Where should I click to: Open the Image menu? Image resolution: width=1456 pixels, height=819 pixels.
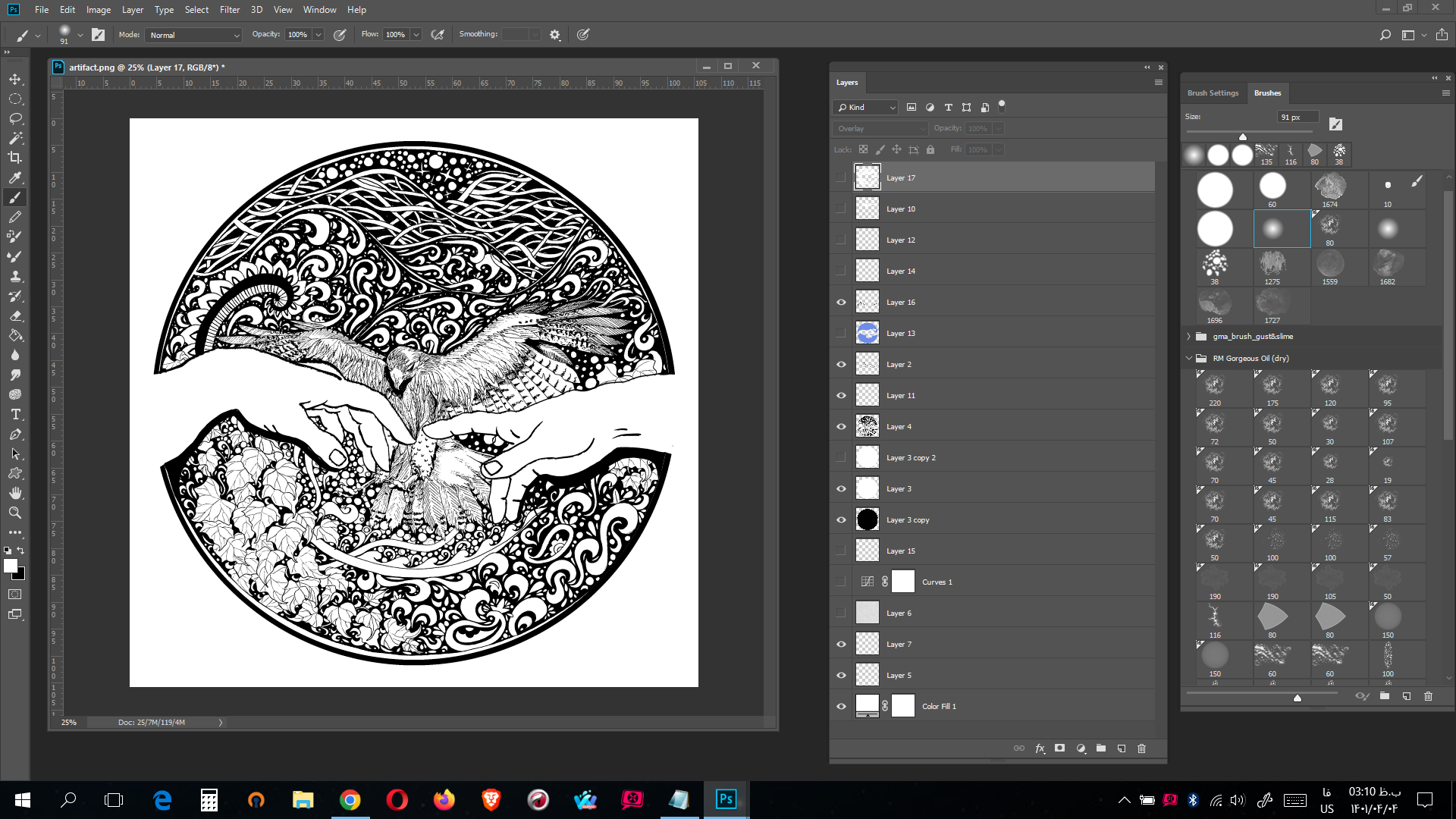tap(99, 10)
